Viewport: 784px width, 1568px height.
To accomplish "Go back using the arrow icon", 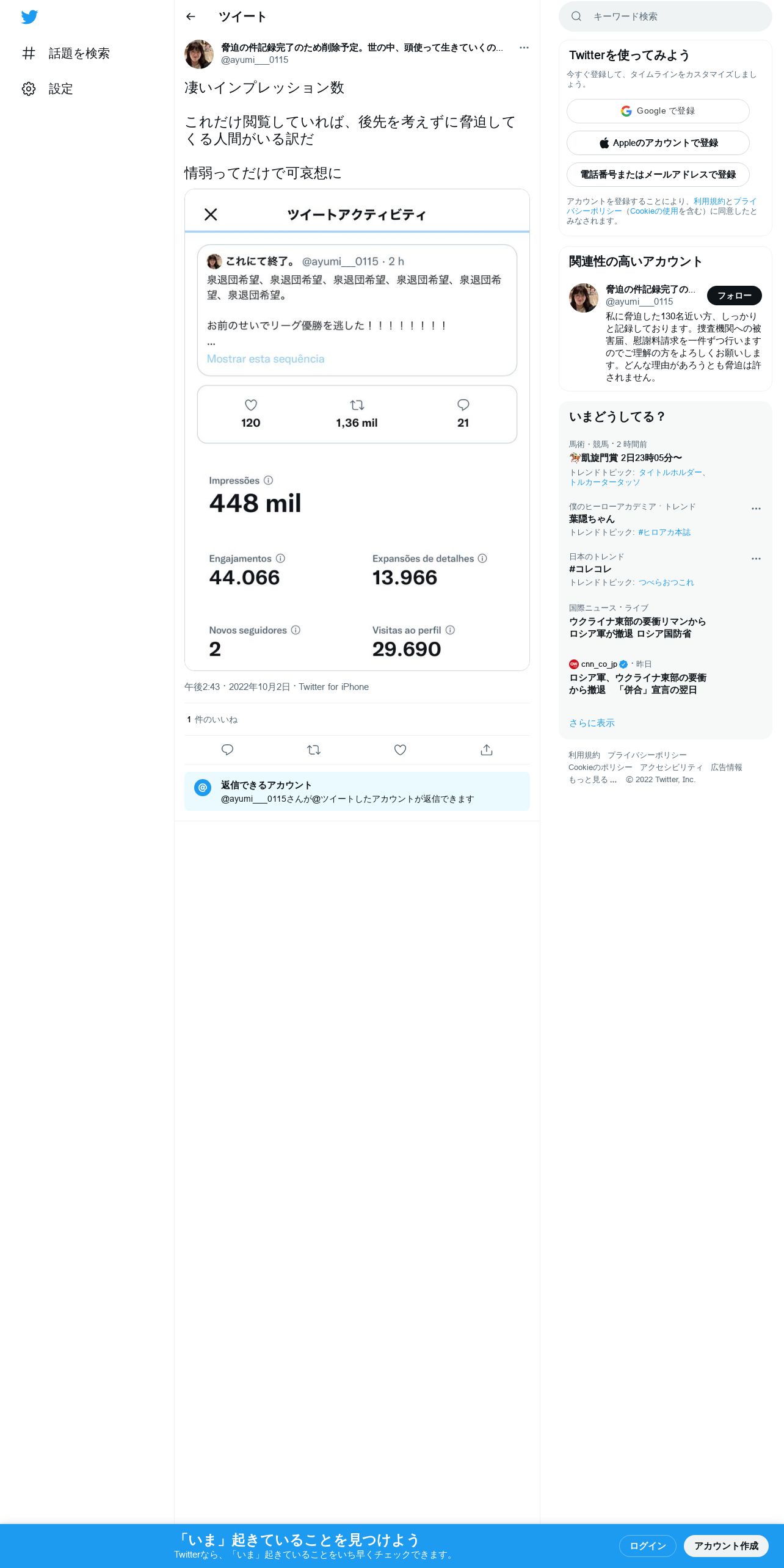I will click(191, 16).
